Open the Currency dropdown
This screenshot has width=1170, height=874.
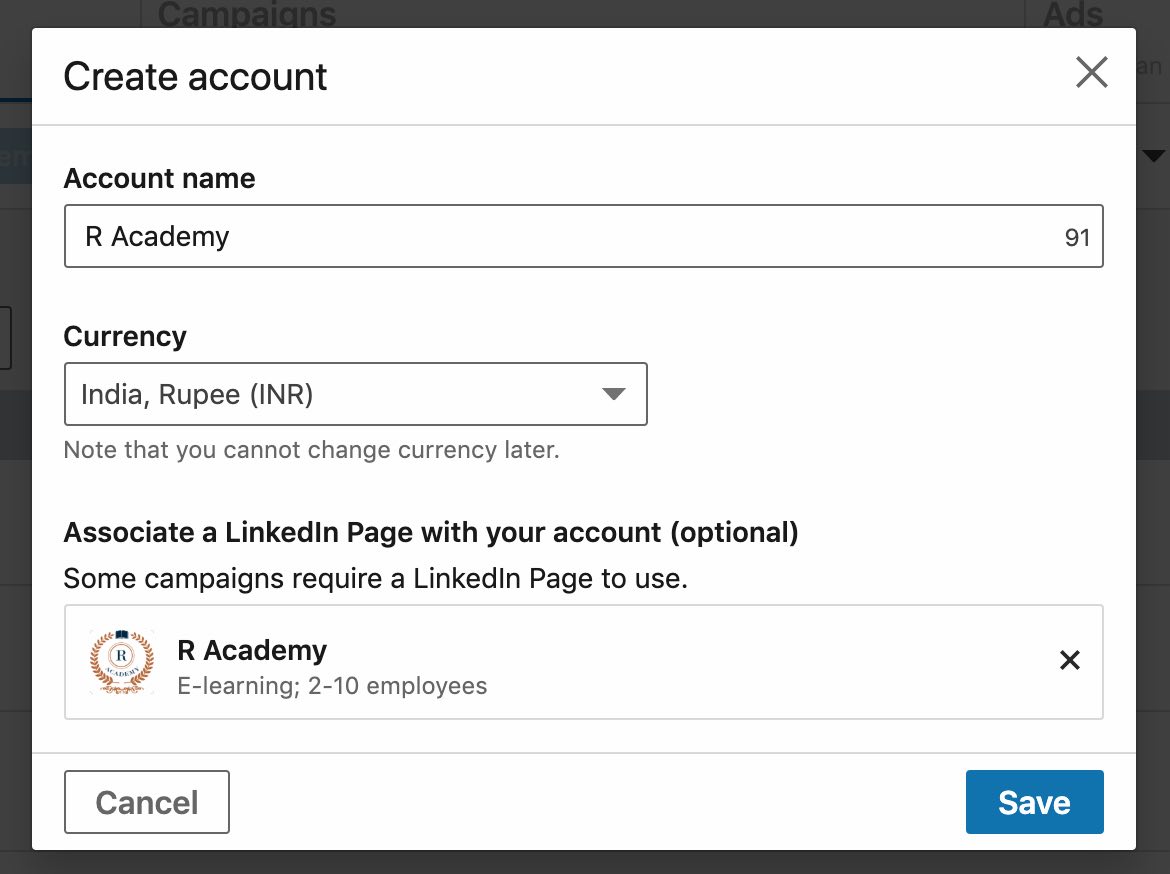pos(355,393)
